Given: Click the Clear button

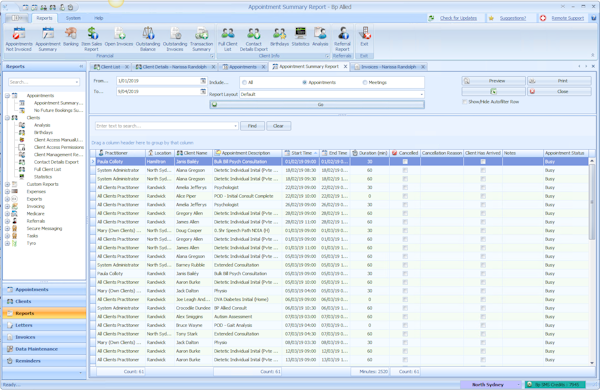Looking at the screenshot, I should pos(278,126).
